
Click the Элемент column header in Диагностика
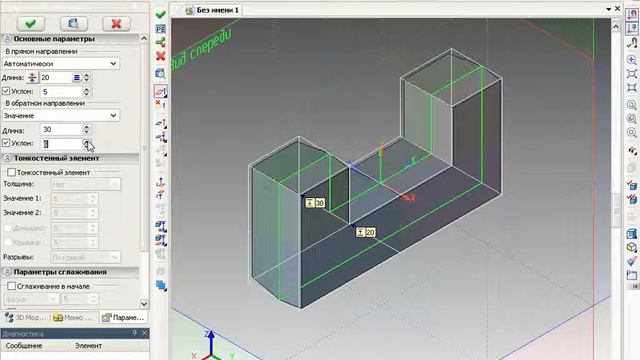(x=89, y=346)
